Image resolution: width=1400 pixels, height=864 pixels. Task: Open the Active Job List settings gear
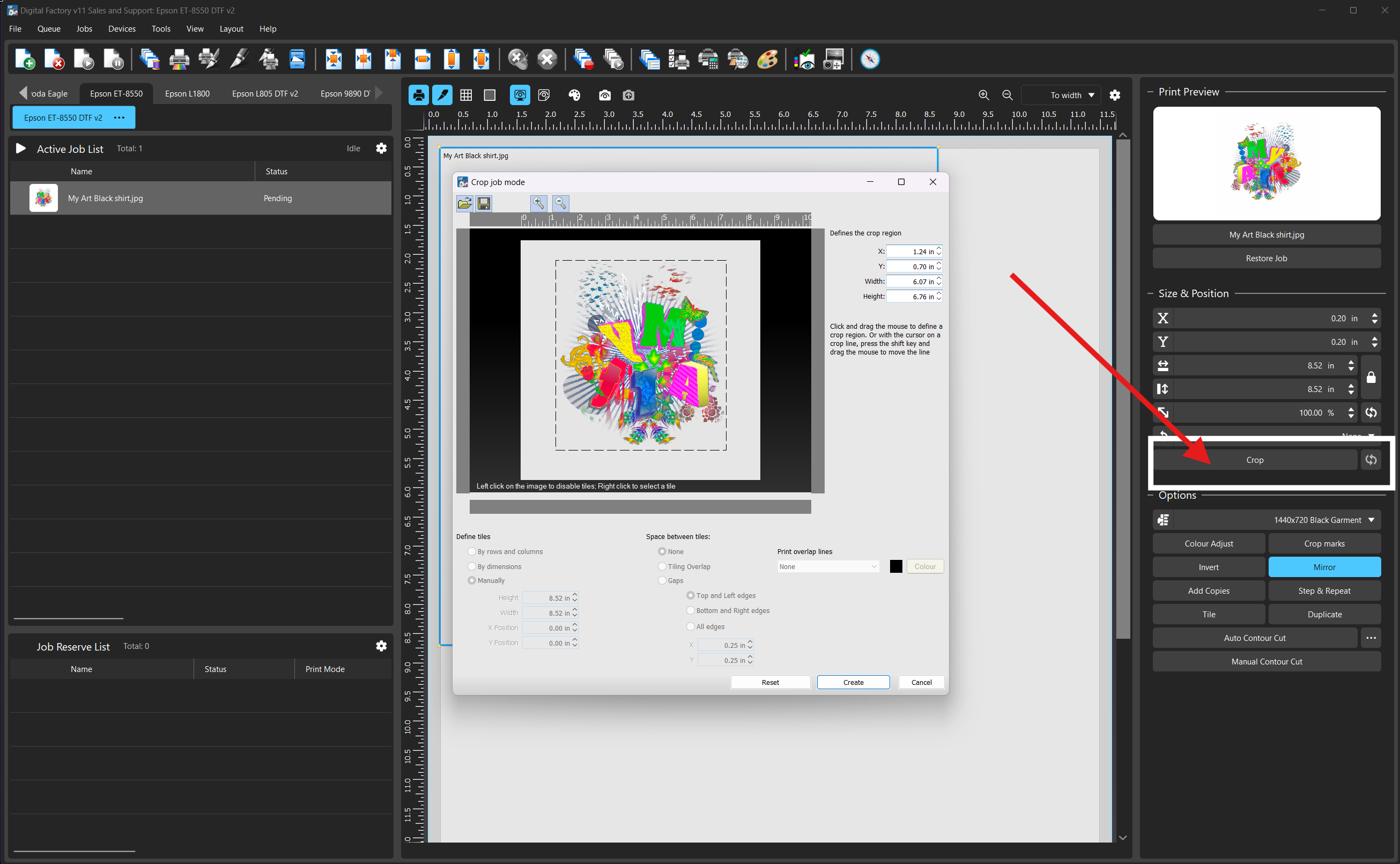[x=382, y=149]
